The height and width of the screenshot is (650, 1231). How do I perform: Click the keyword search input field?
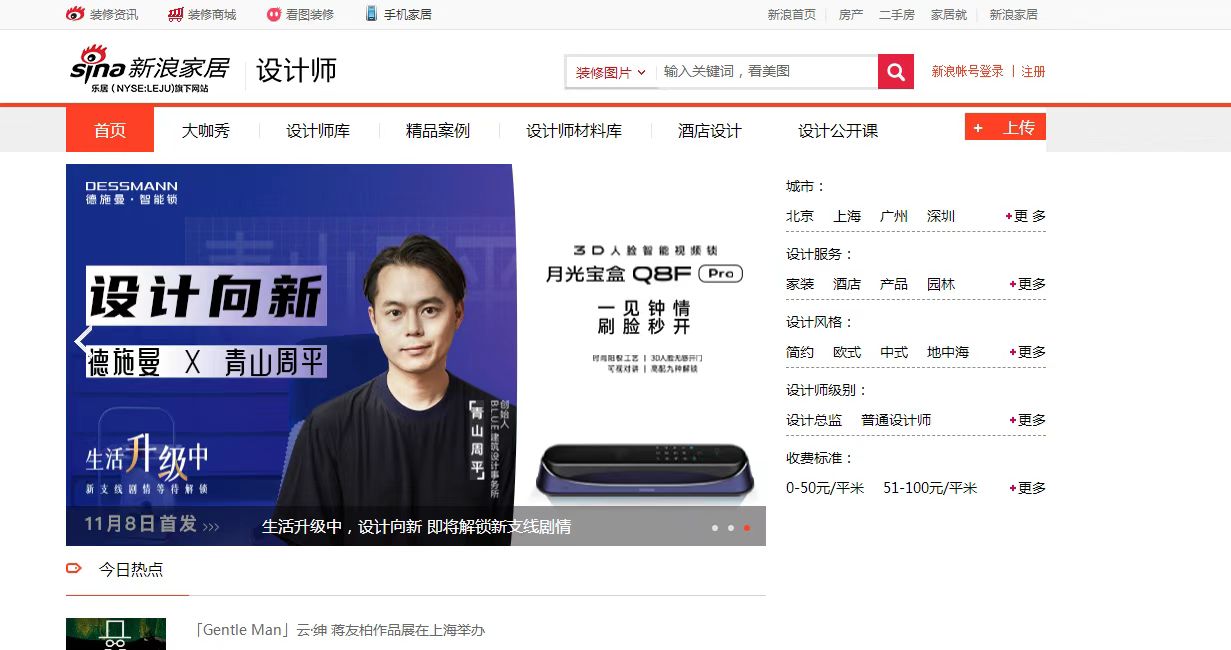766,72
